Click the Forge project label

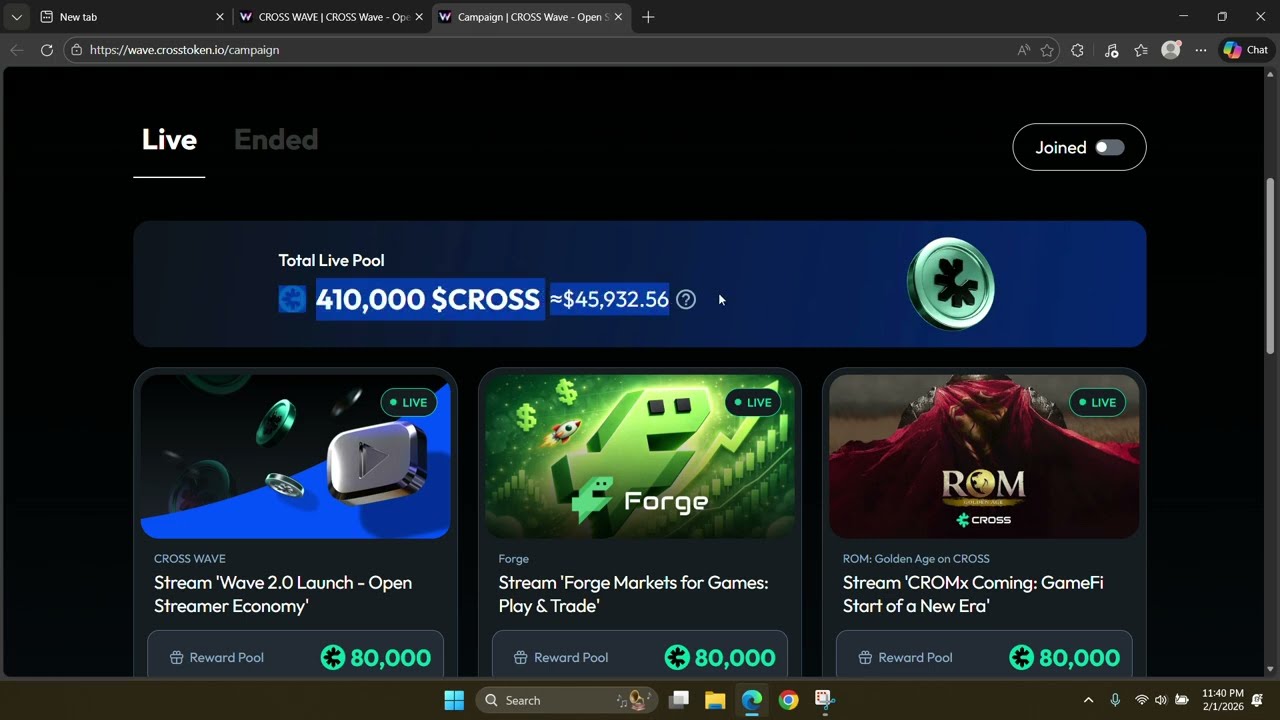514,559
